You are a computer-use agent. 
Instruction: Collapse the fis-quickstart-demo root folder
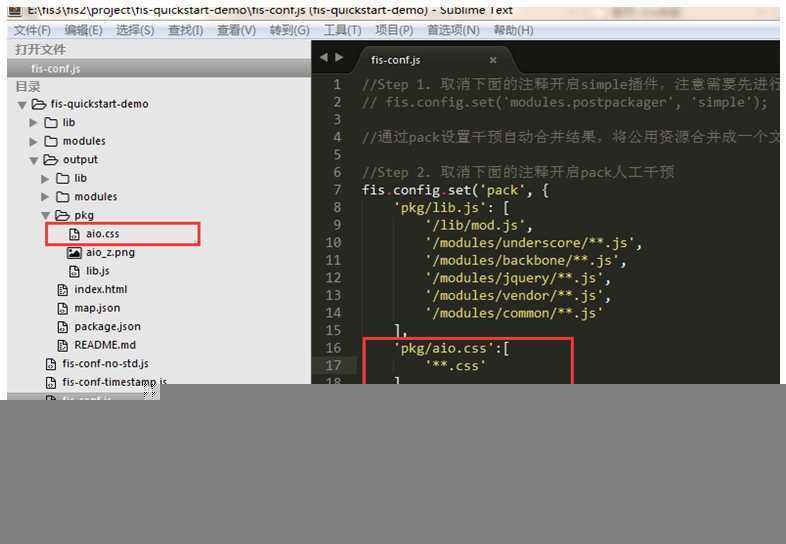pos(22,105)
